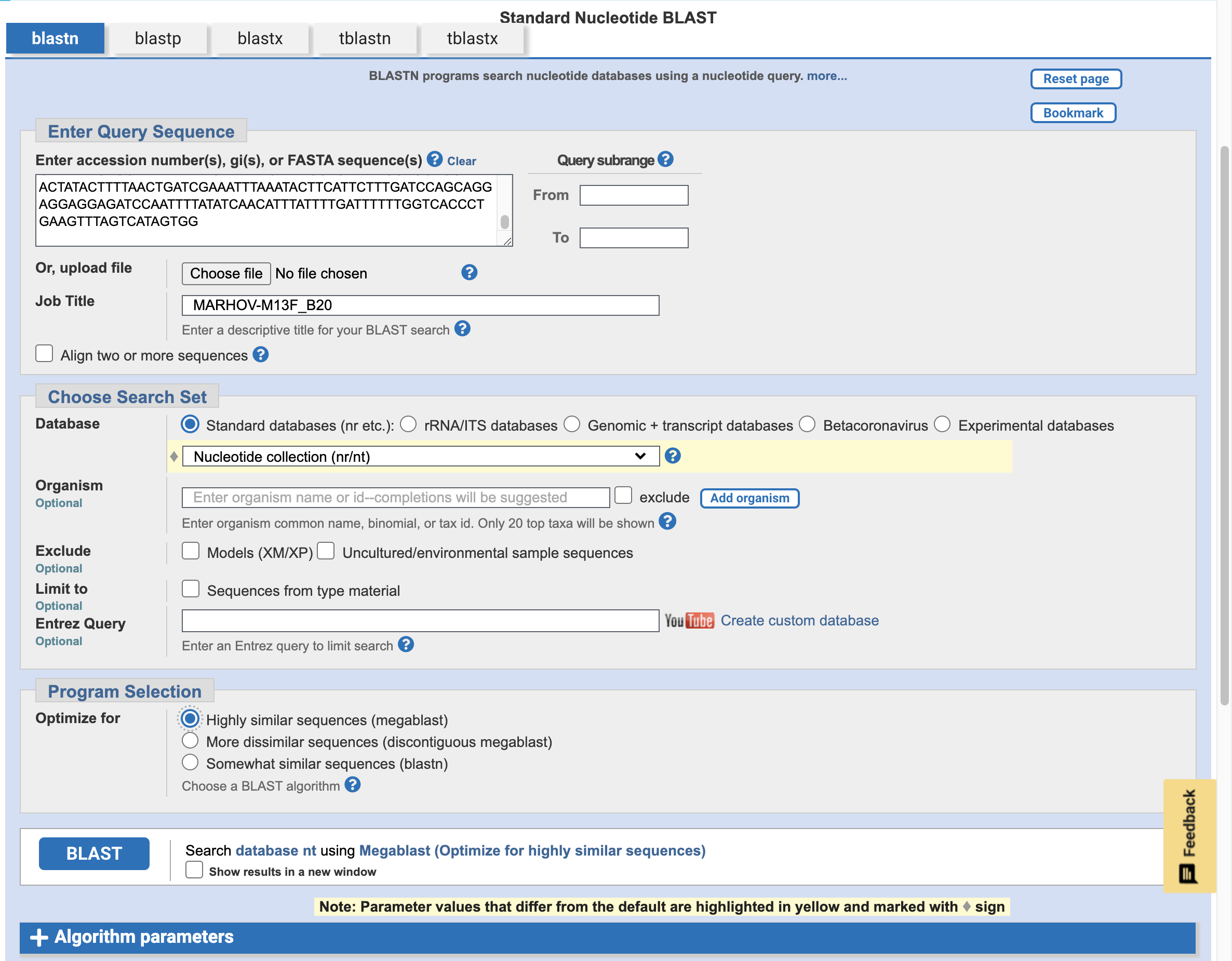The width and height of the screenshot is (1232, 961).
Task: Click plus icon on Algorithm parameters bar
Action: 39,937
